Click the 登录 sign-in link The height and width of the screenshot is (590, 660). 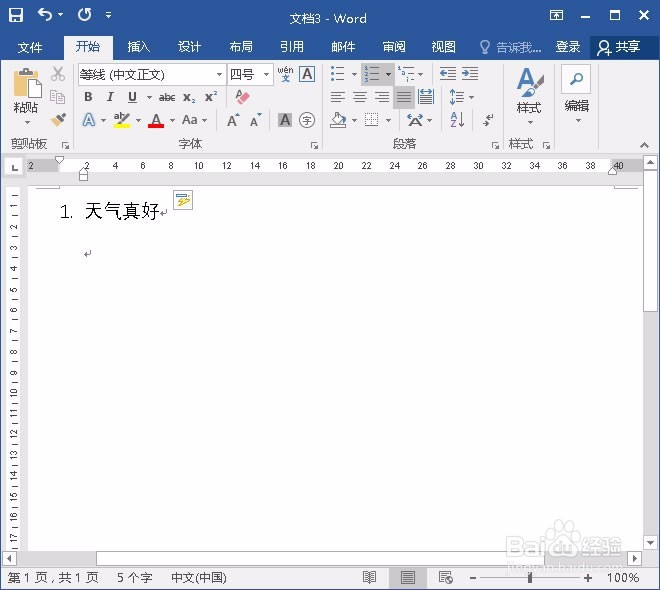pos(568,47)
